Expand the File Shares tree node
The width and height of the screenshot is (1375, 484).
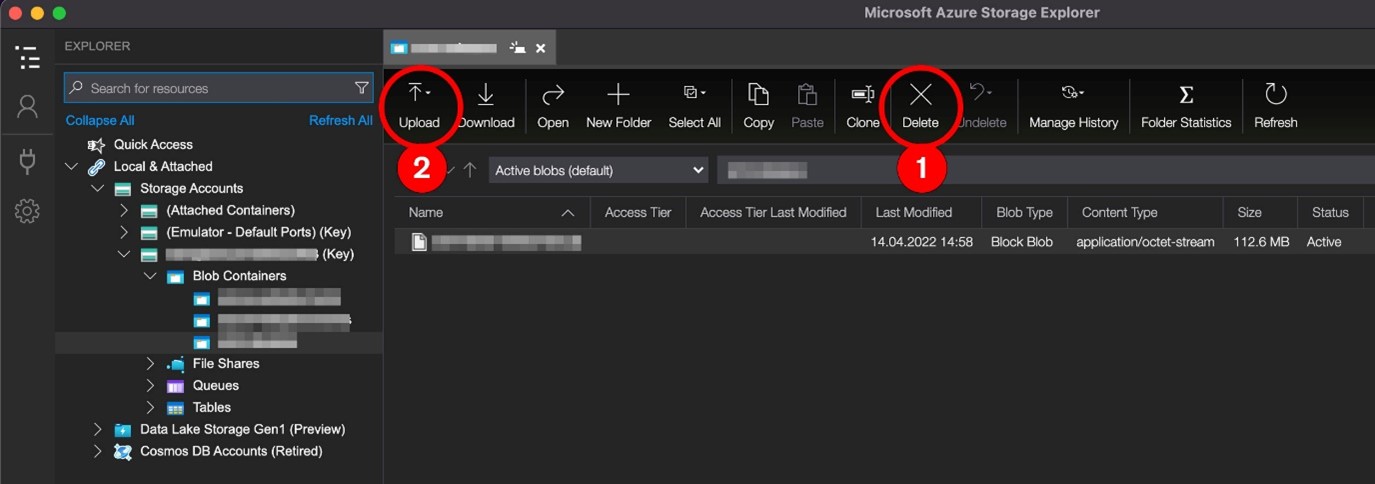[150, 364]
